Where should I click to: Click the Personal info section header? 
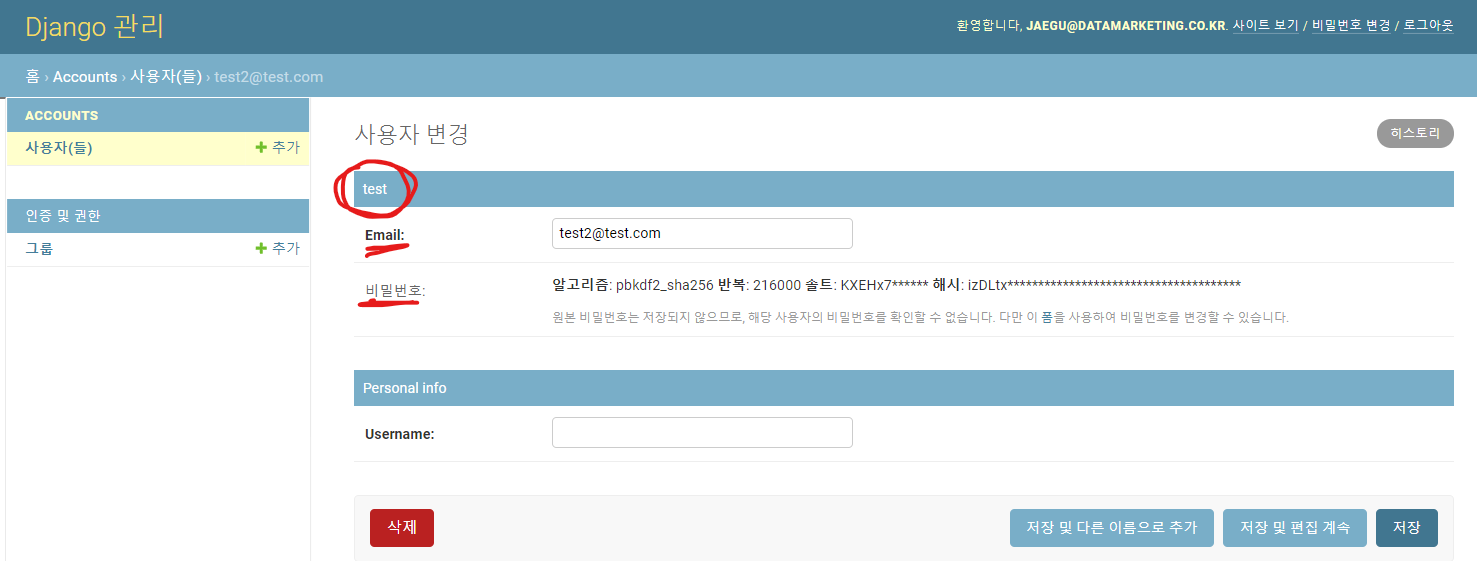pyautogui.click(x=904, y=388)
